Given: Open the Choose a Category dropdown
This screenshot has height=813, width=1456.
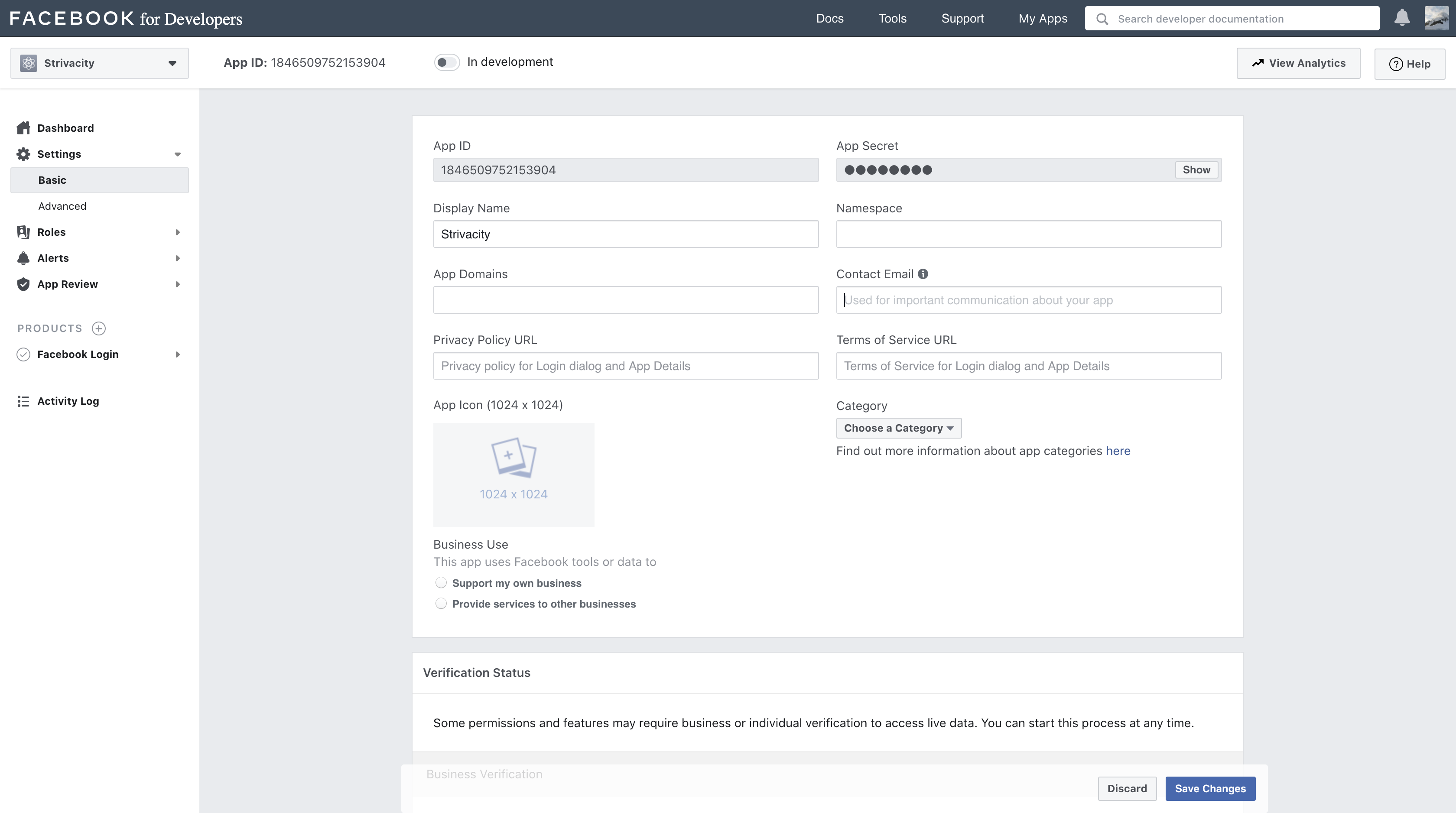Looking at the screenshot, I should pos(899,428).
